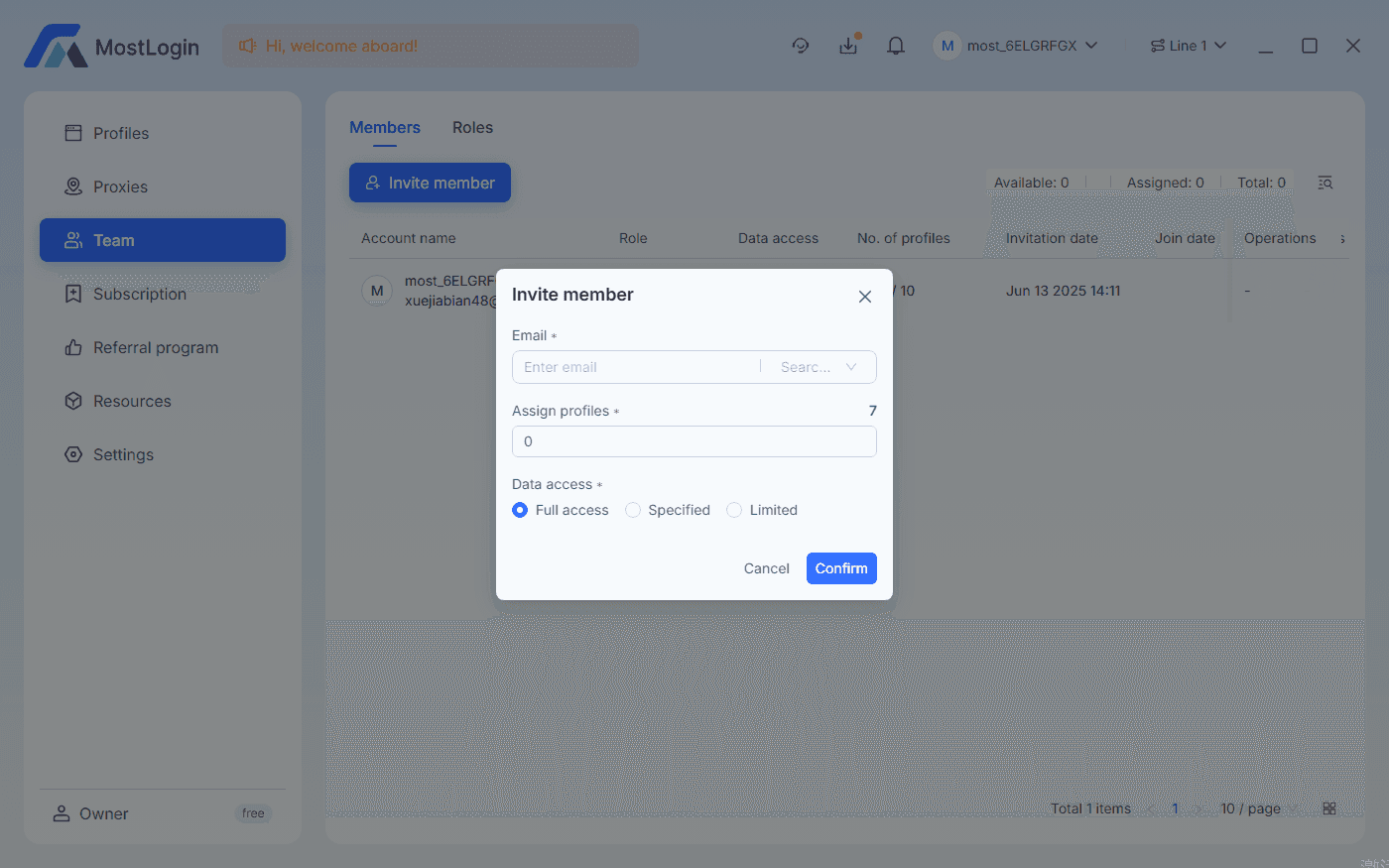This screenshot has width=1389, height=868.
Task: Select Specified data access option
Action: point(668,510)
